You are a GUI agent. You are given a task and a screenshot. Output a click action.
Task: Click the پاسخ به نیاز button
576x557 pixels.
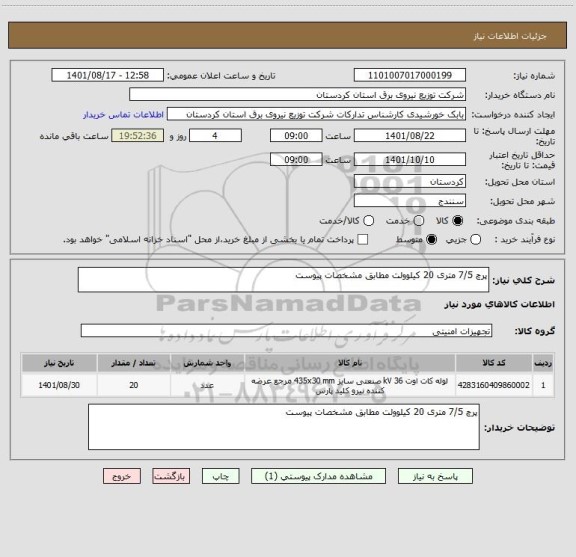[x=435, y=476]
